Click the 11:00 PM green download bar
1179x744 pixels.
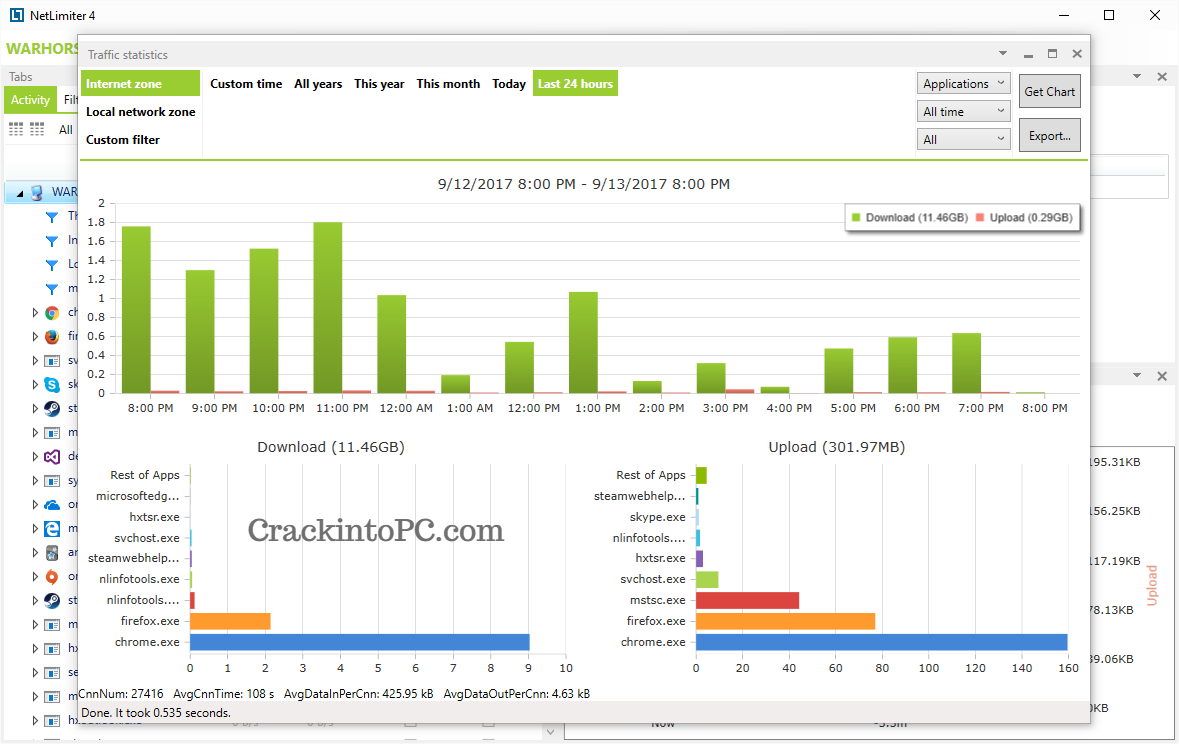[328, 308]
